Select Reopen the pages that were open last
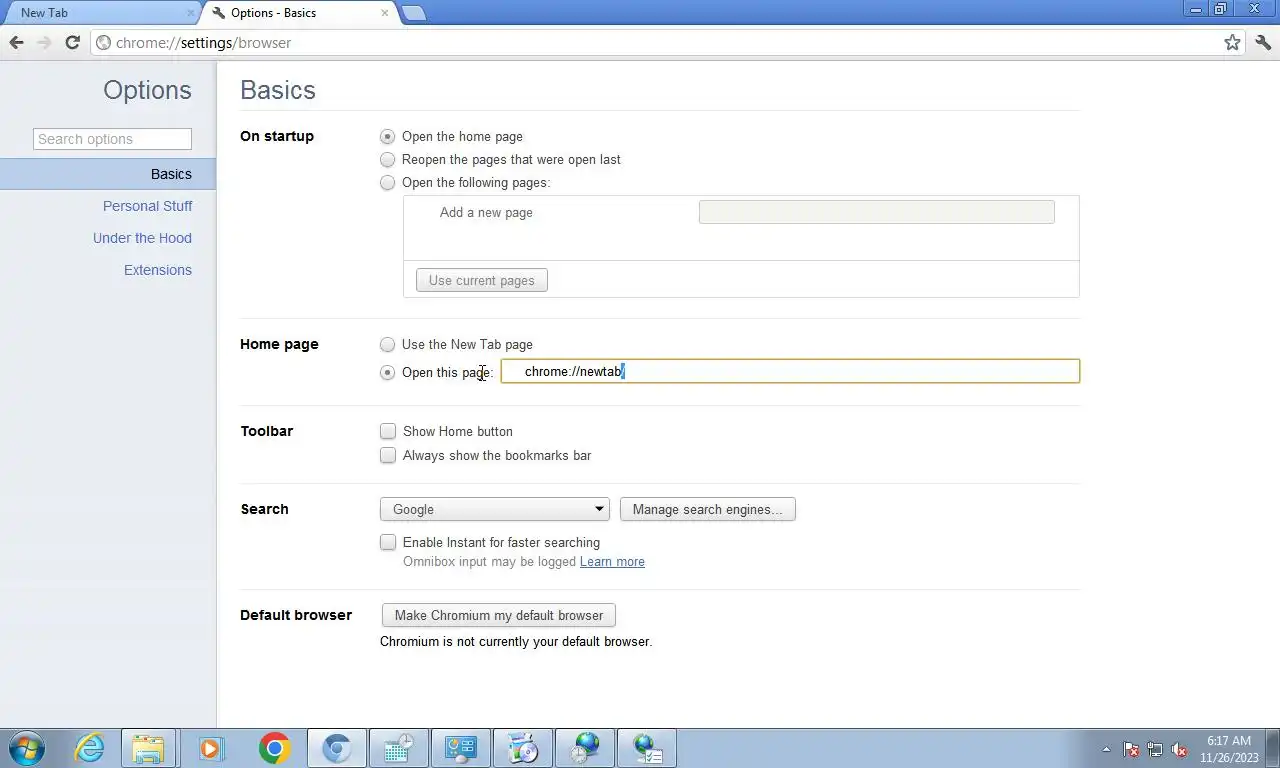1280x768 pixels. click(x=388, y=160)
